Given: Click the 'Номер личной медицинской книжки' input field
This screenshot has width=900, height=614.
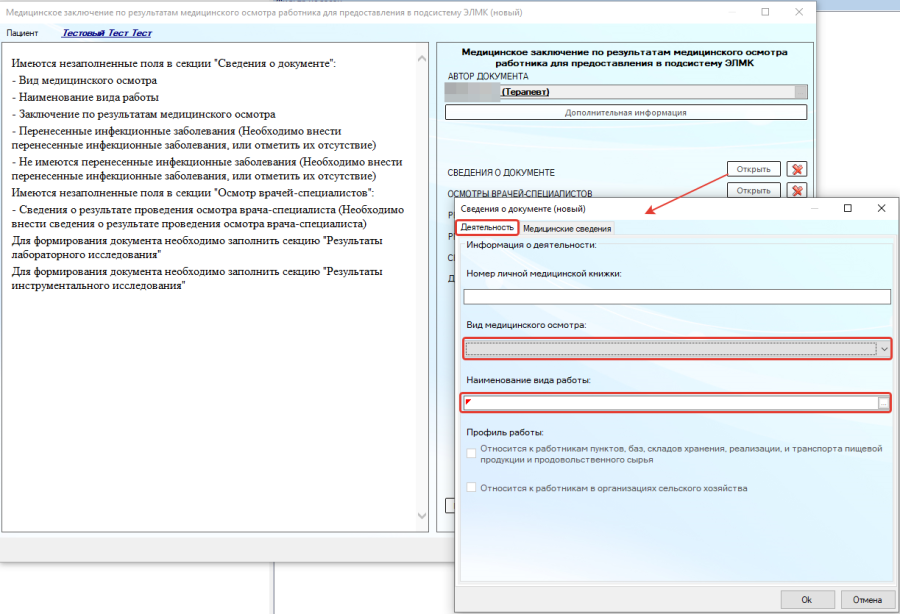Looking at the screenshot, I should (677, 296).
